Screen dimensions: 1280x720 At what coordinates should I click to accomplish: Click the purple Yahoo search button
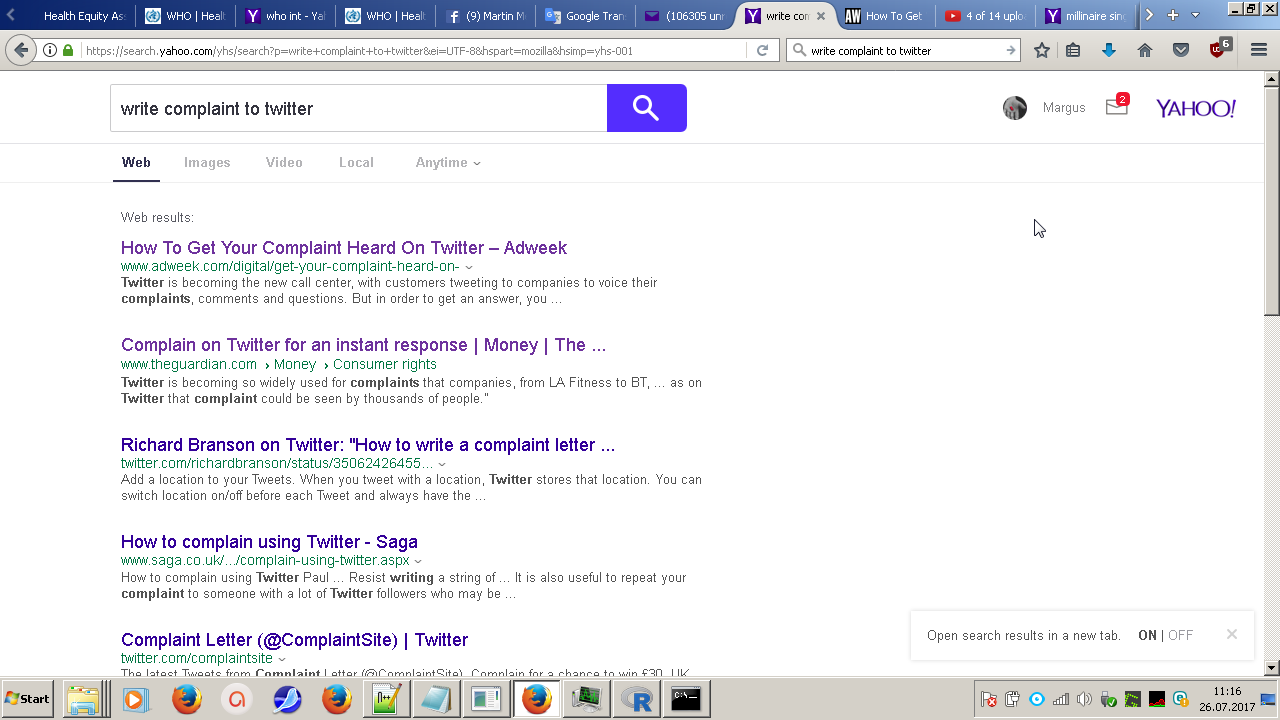[646, 108]
